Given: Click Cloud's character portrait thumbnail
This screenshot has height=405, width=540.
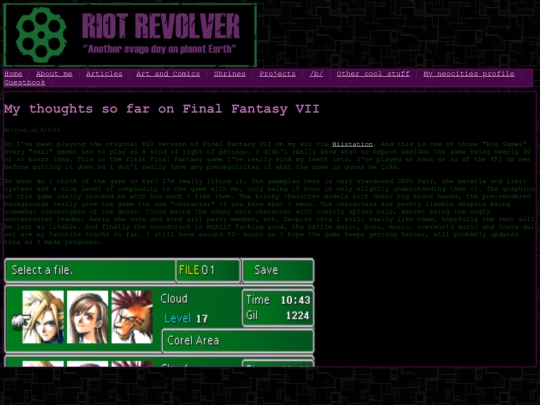Looking at the screenshot, I should pos(43,317).
